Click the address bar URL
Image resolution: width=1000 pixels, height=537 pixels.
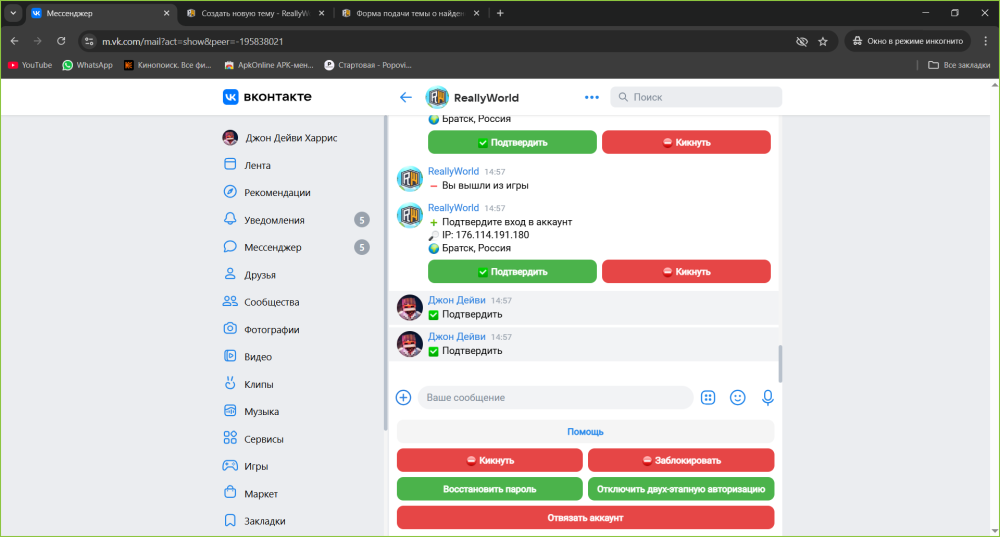pyautogui.click(x=193, y=41)
